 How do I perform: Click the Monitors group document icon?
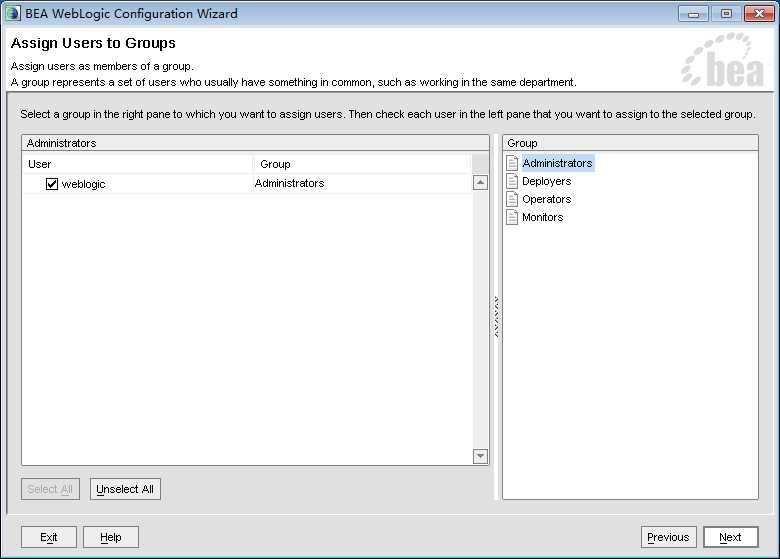click(512, 217)
